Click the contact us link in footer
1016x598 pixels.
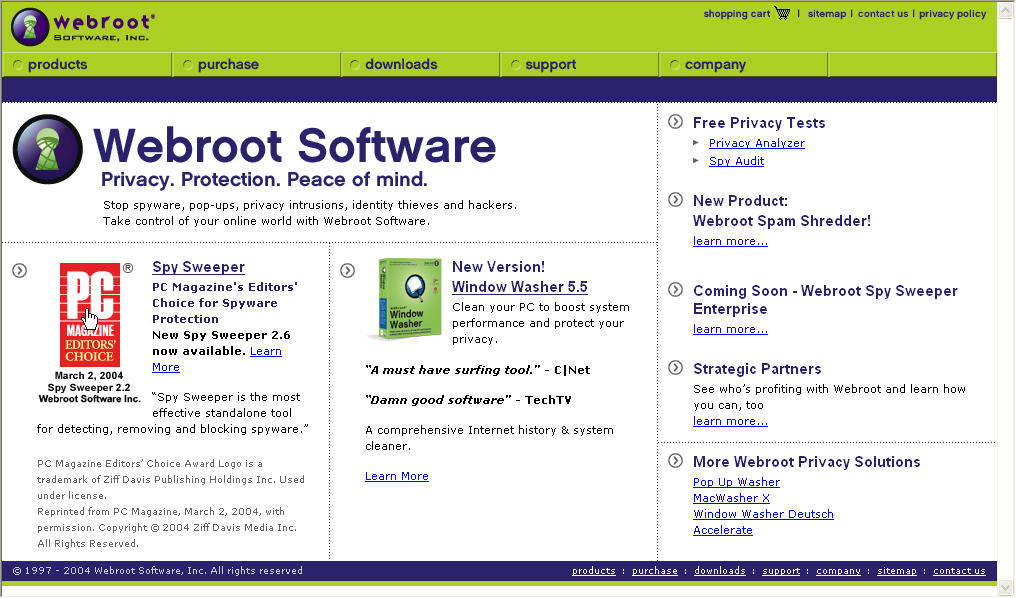pyautogui.click(x=958, y=571)
